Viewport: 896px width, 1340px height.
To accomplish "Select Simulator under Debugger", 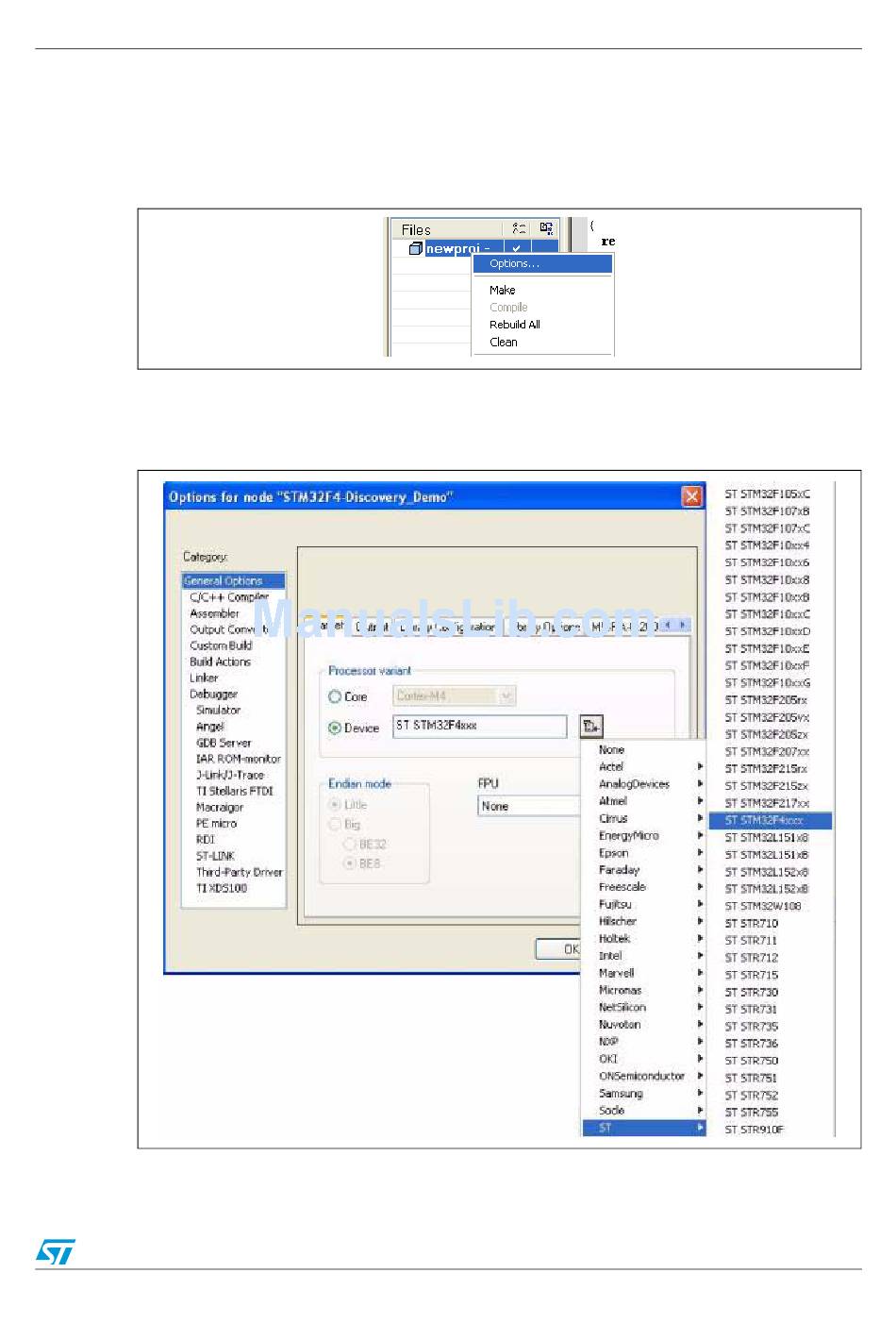I will (x=218, y=710).
